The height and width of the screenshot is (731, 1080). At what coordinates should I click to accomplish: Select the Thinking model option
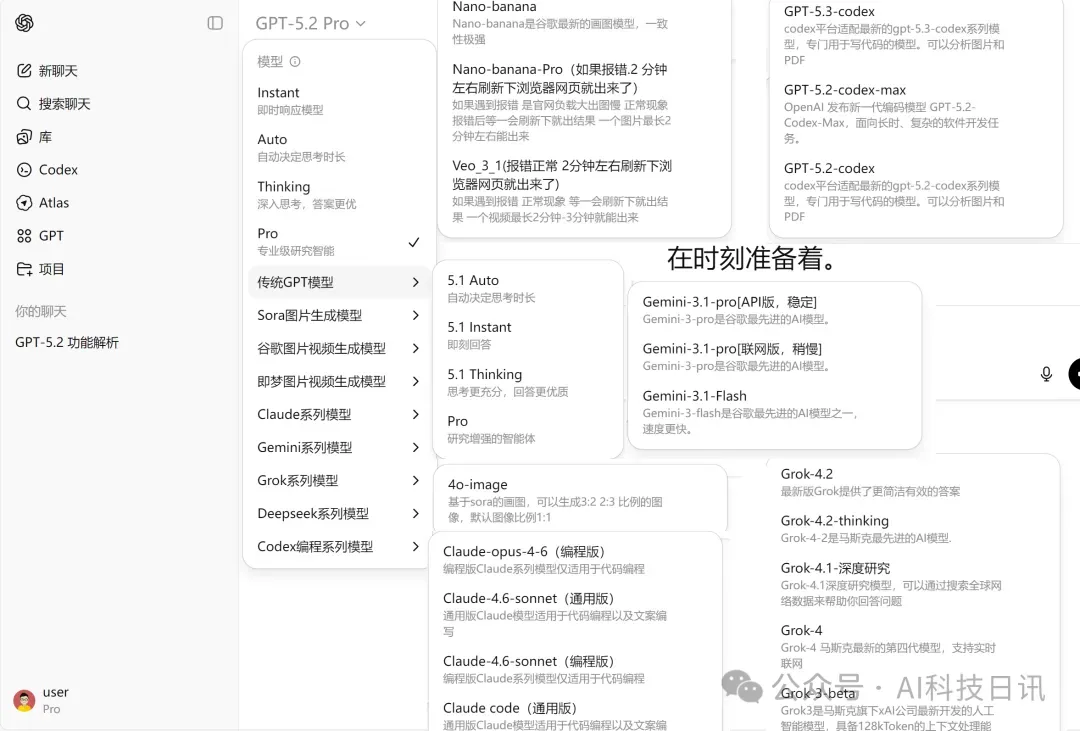point(338,194)
